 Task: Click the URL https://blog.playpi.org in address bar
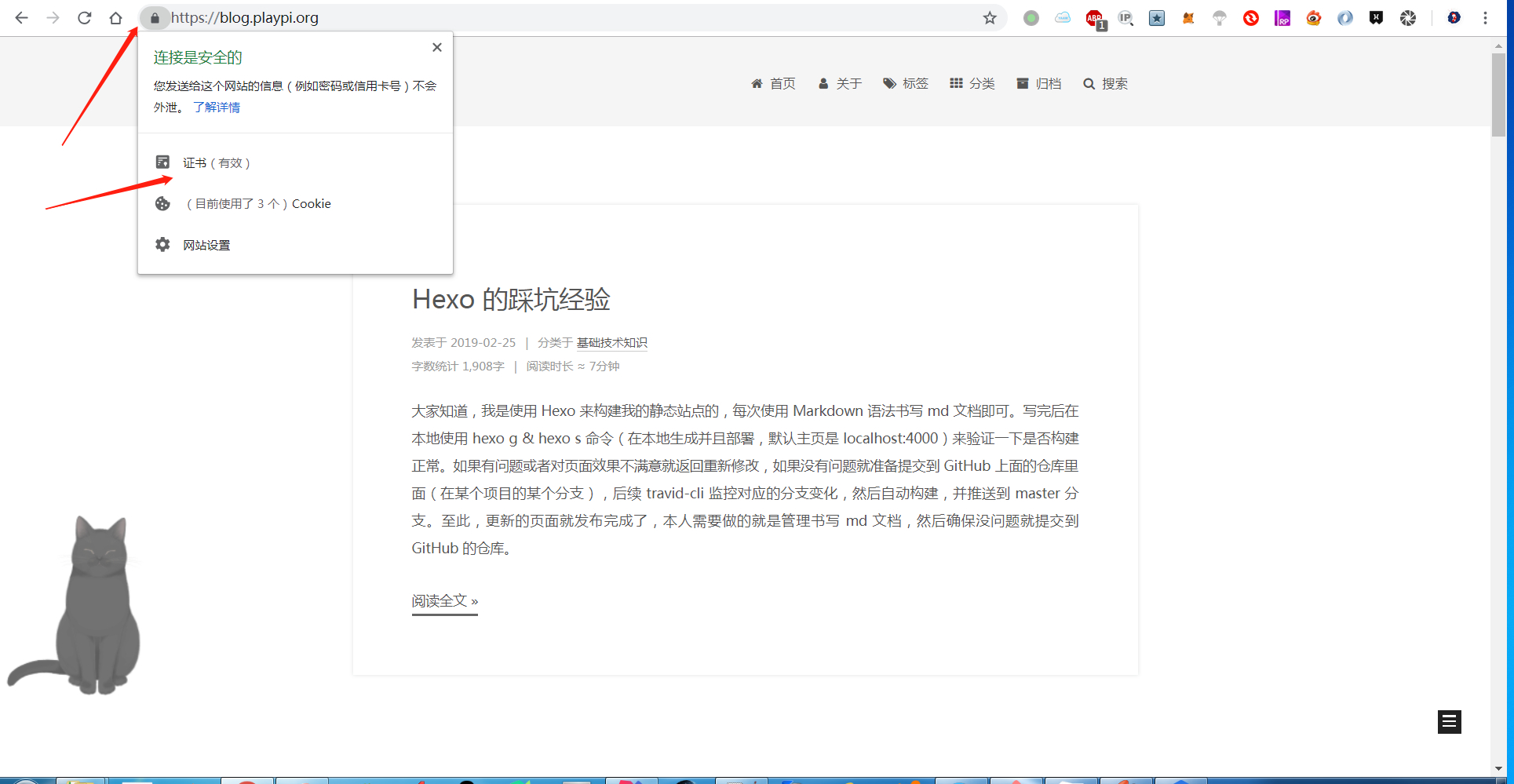(245, 17)
